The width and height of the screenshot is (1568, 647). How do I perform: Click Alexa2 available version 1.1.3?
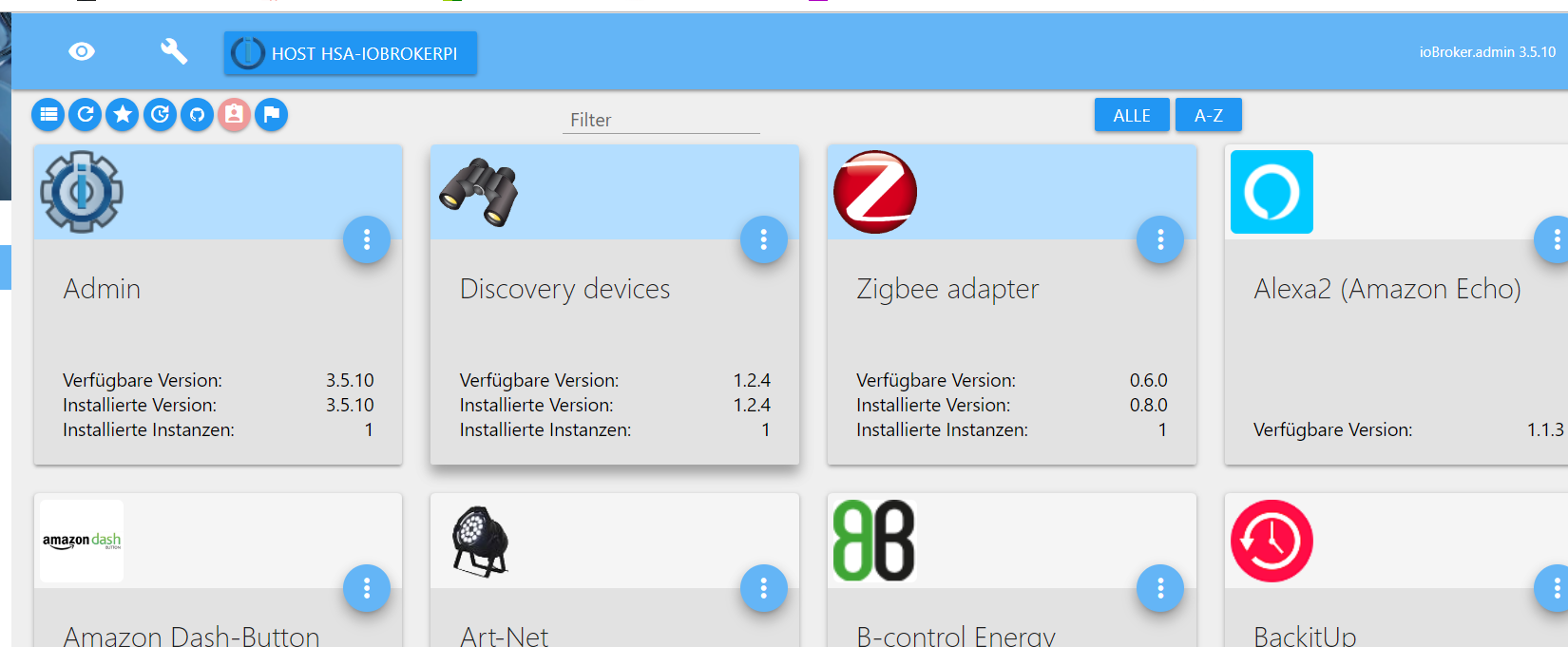[1545, 429]
